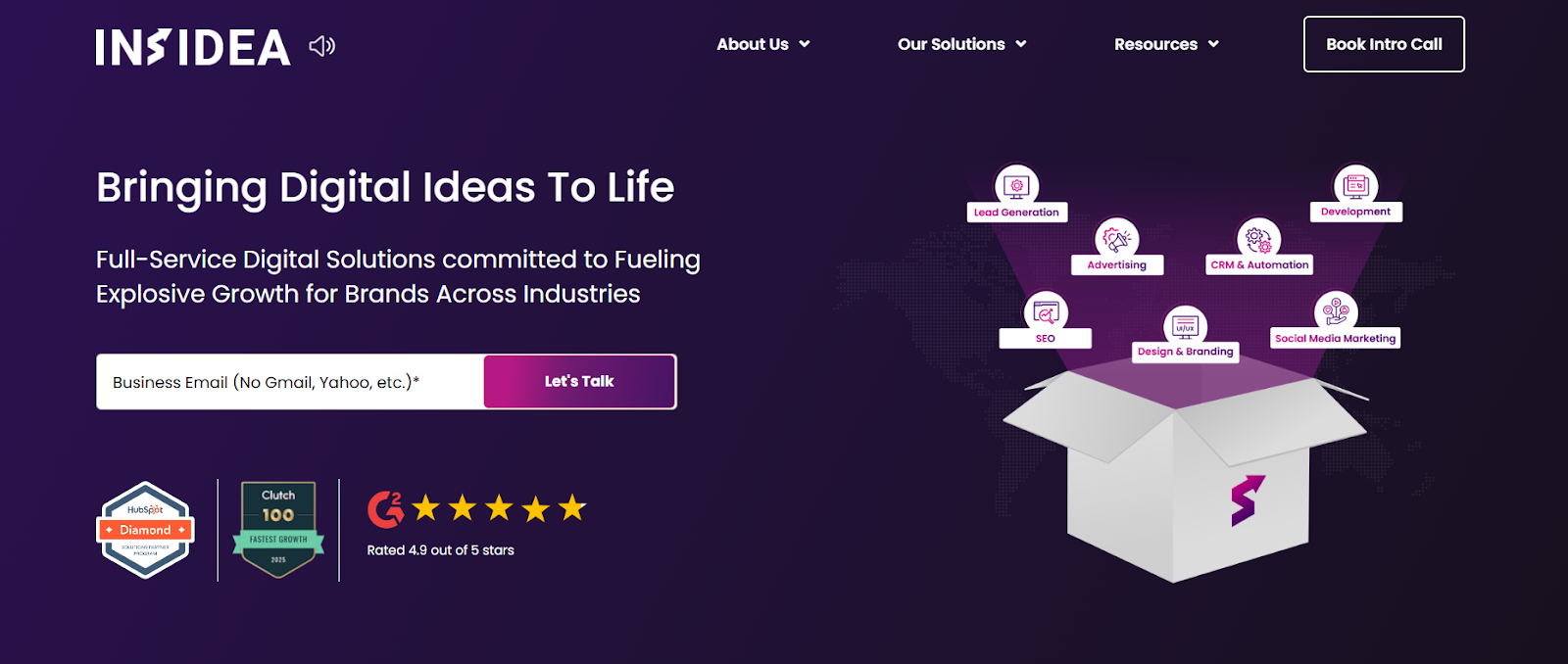Click the Social Media Marketing icon

[x=1336, y=311]
